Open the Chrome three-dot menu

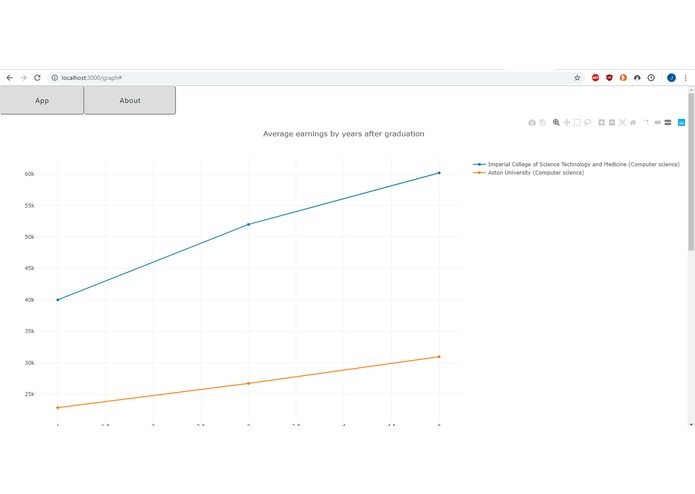(x=685, y=78)
